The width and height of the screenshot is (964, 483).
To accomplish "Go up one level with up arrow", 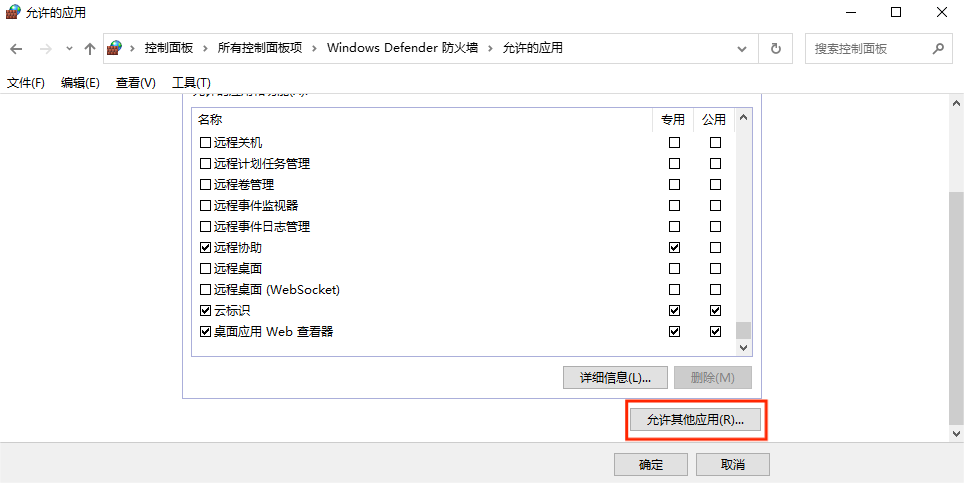I will [90, 49].
